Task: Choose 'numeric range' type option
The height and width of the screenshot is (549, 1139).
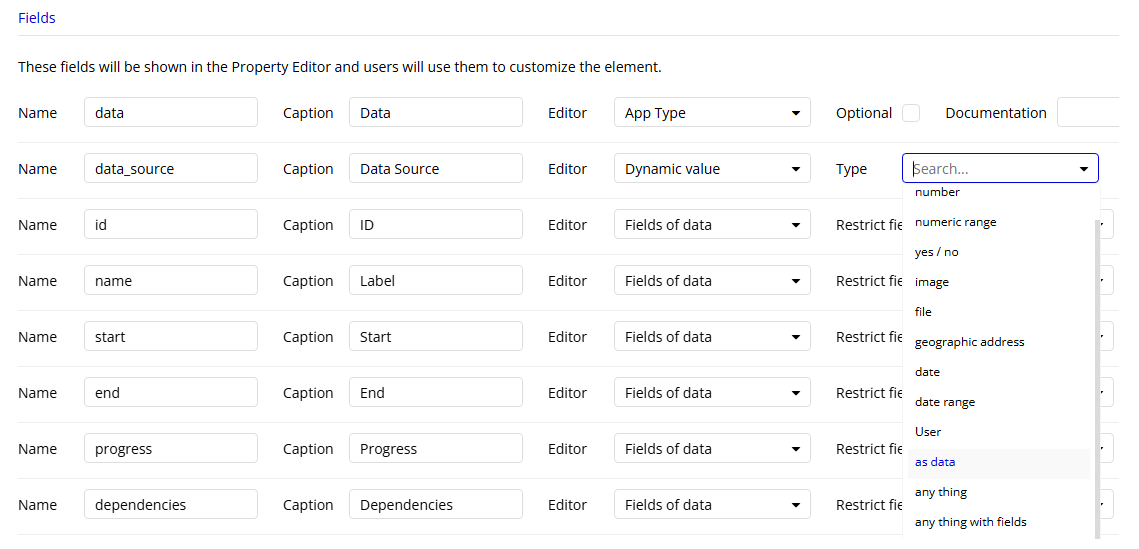Action: [955, 222]
